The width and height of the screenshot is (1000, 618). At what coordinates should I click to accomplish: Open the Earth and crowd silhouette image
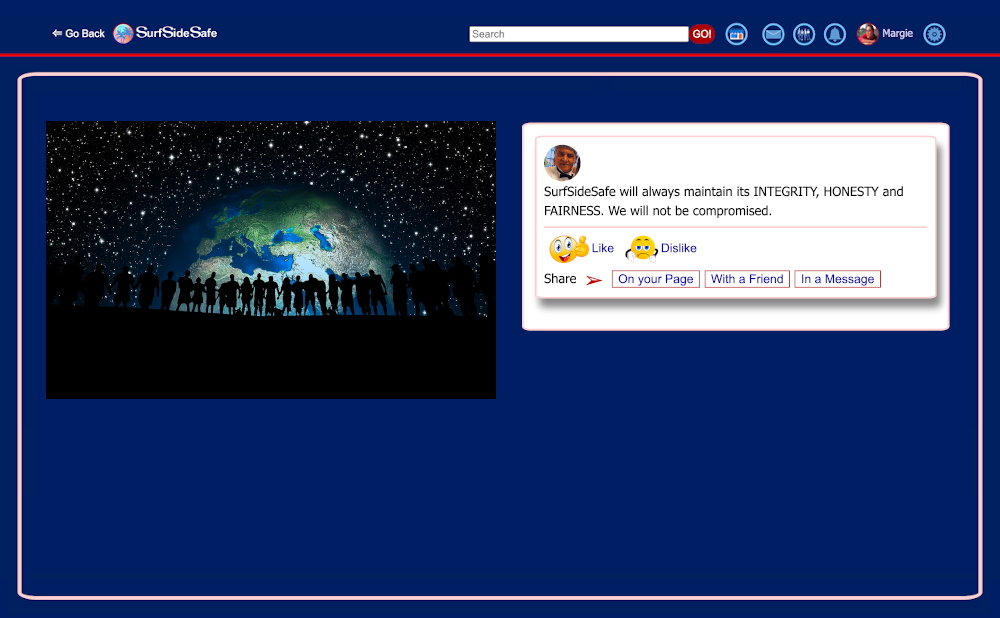click(271, 260)
